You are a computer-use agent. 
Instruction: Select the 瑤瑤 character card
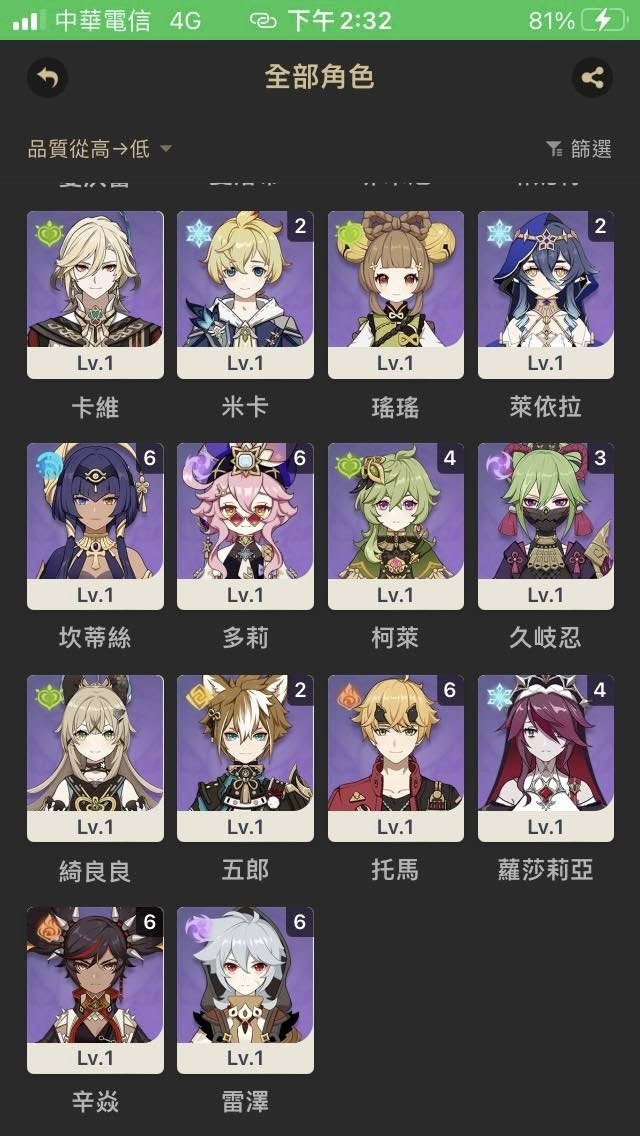point(396,295)
